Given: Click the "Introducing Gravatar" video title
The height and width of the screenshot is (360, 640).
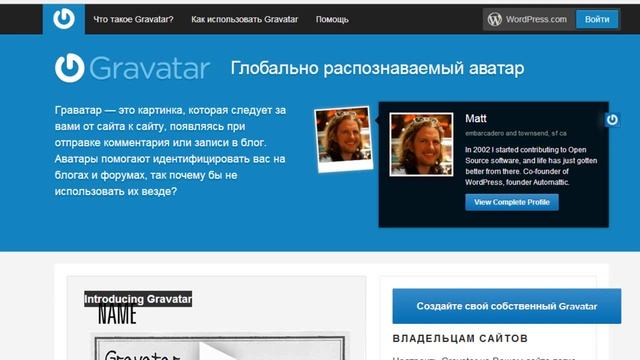Looking at the screenshot, I should click(x=138, y=299).
